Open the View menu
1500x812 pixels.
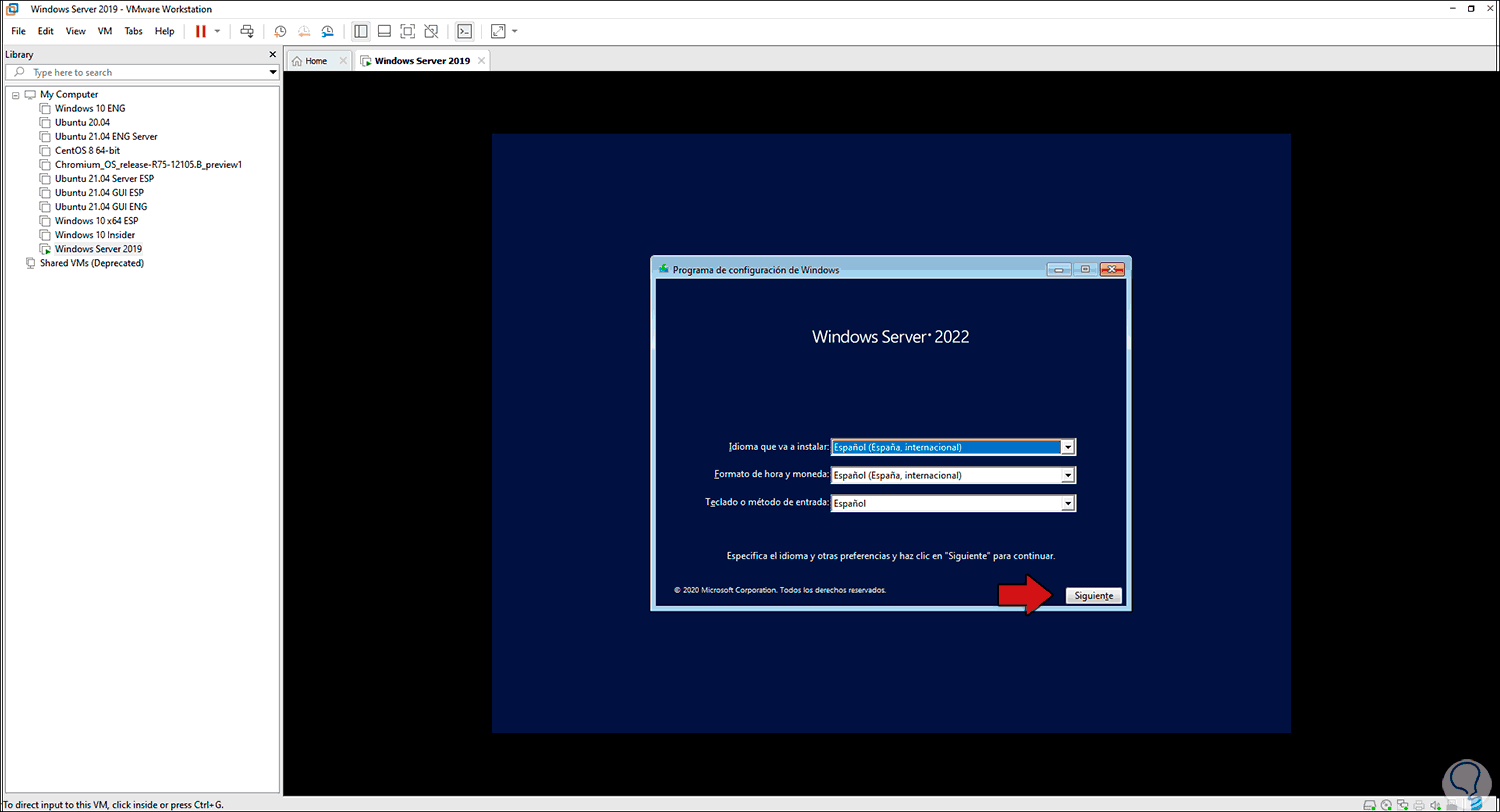coord(76,31)
